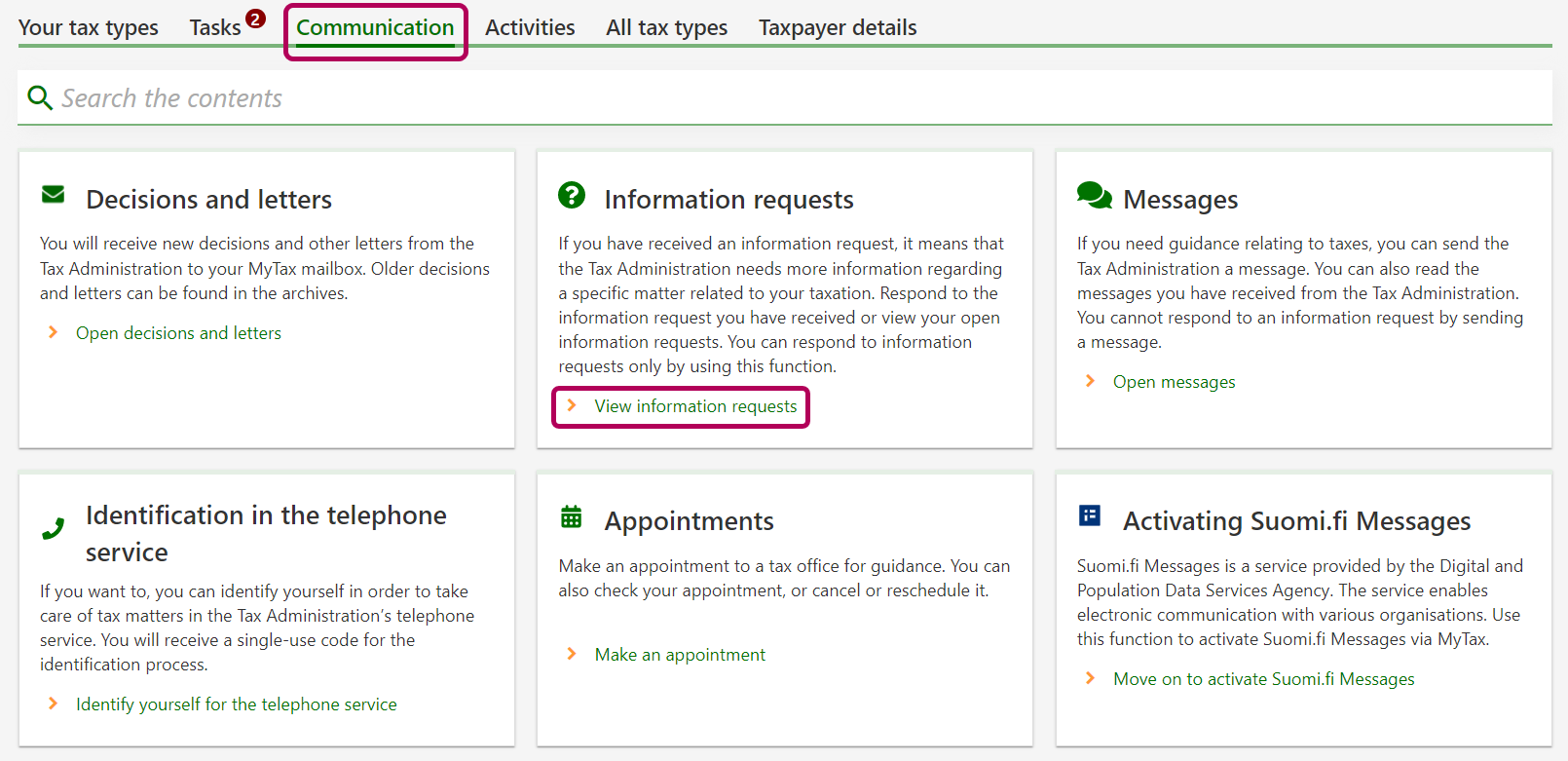Go to the Taxpayer details tab
The image size is (1568, 761).
pos(838,27)
